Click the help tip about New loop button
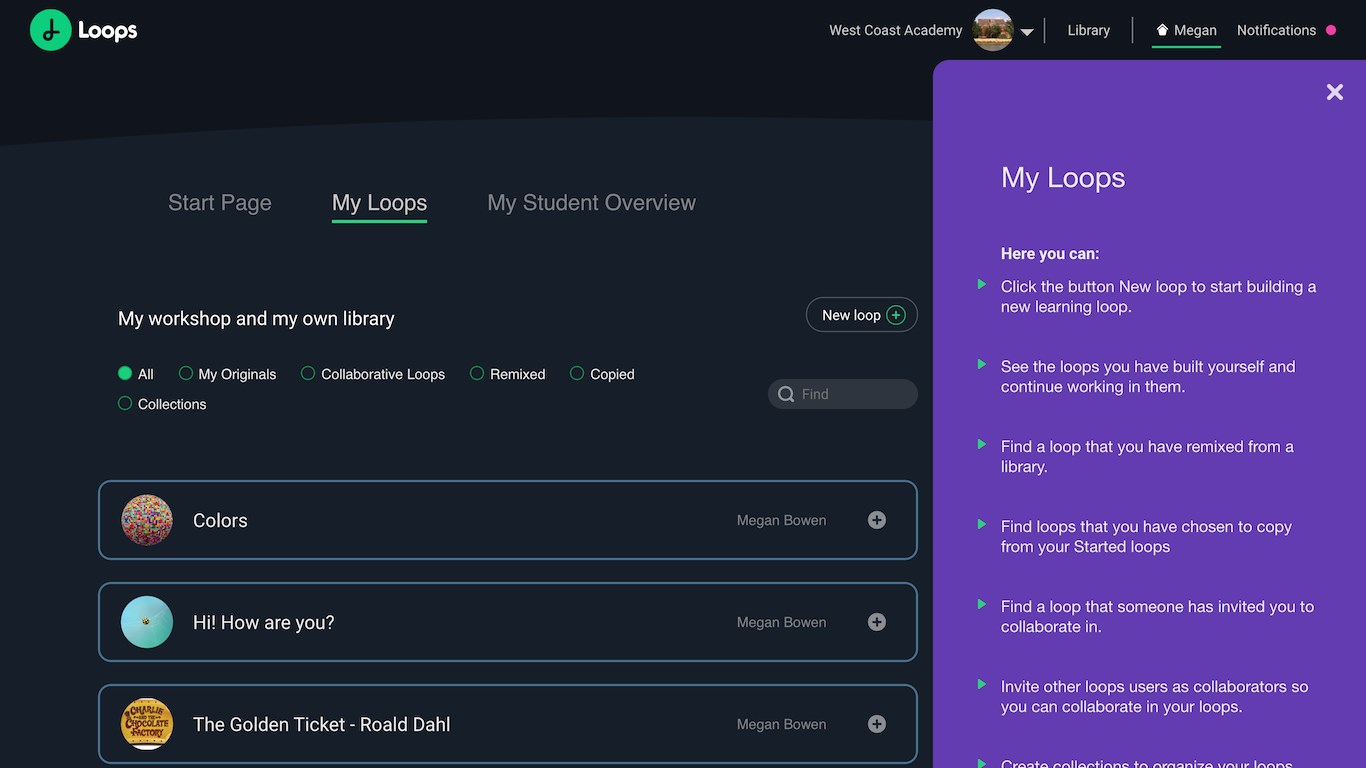This screenshot has width=1366, height=768. (1158, 296)
